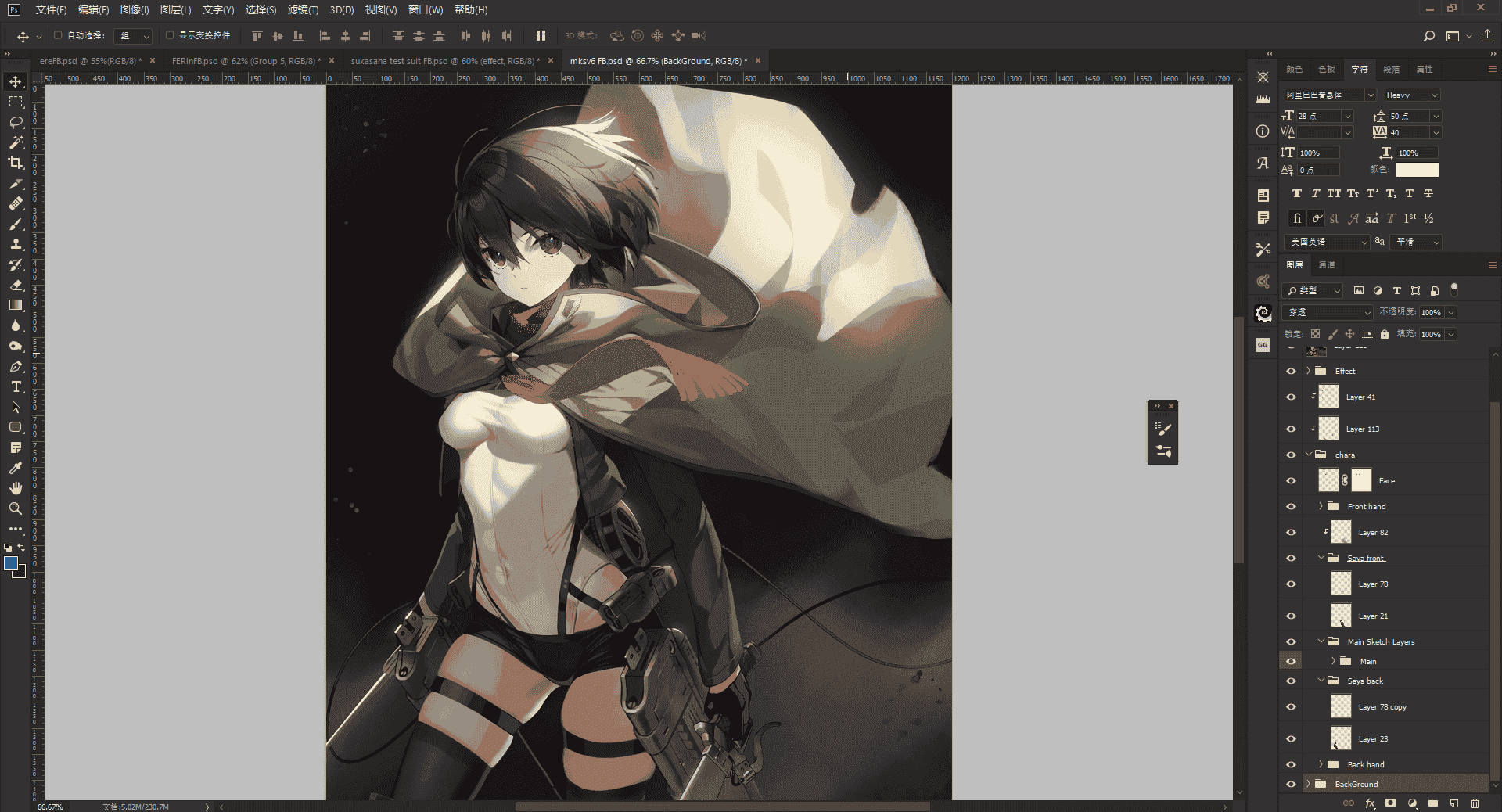Select the Hand tool
This screenshot has height=812, width=1502.
tap(16, 488)
